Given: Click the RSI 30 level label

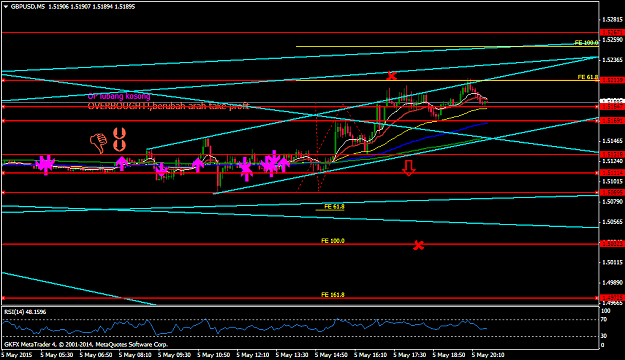Looking at the screenshot, I should point(604,336).
